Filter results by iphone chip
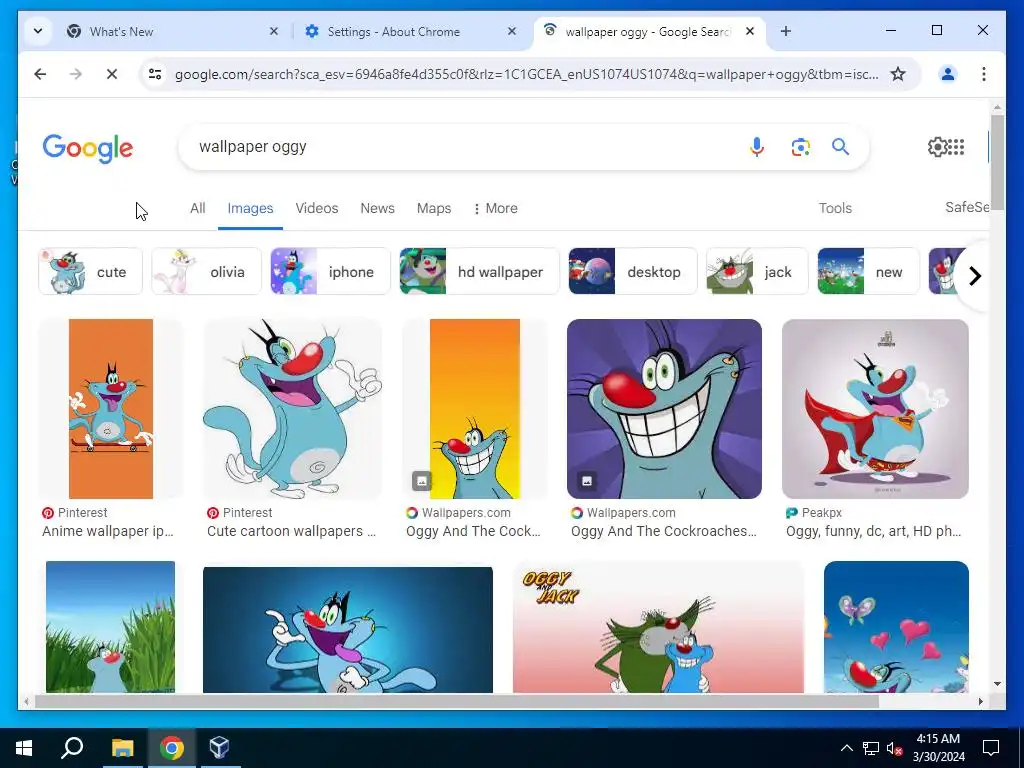 [x=330, y=272]
